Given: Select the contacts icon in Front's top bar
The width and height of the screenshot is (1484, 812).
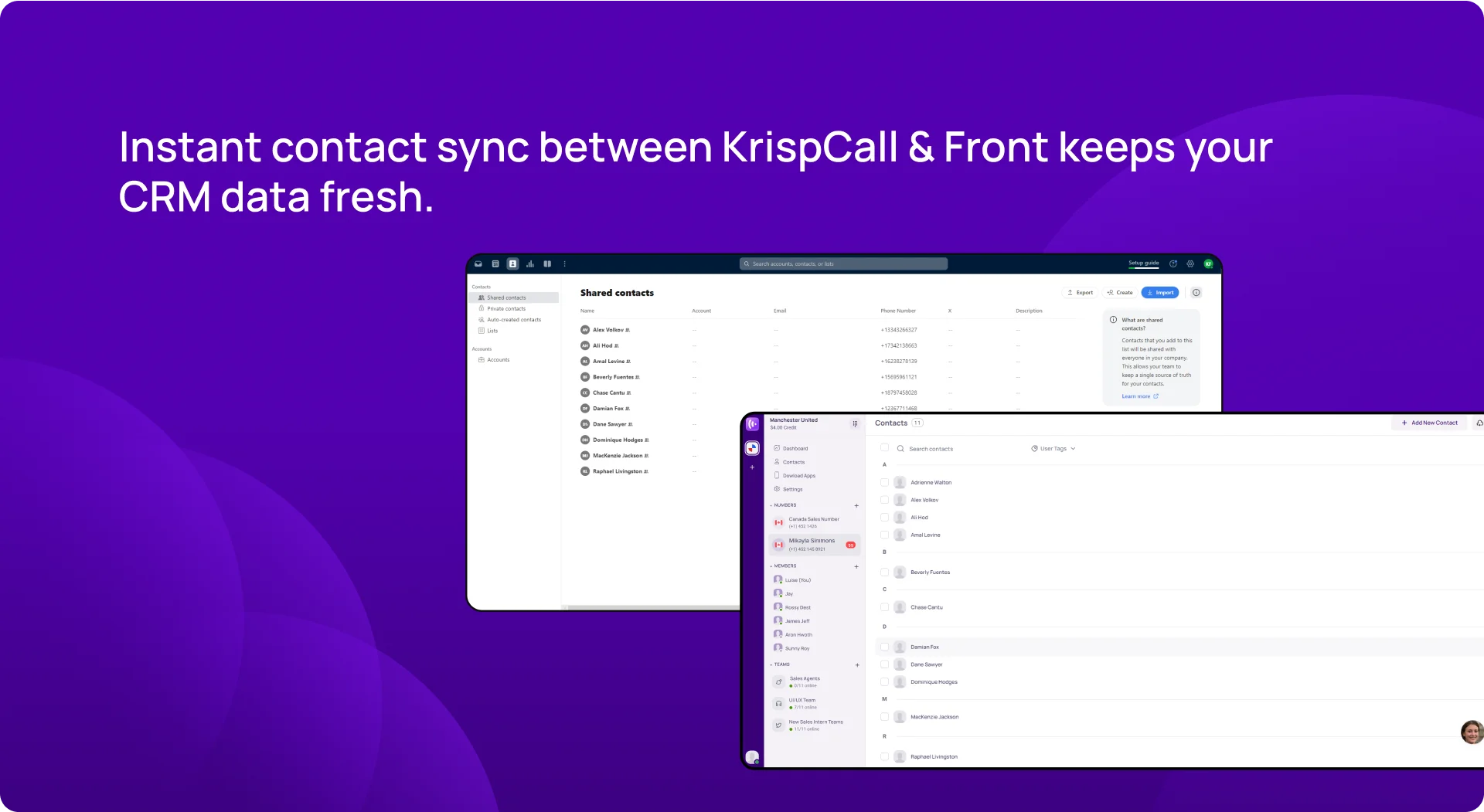Looking at the screenshot, I should click(512, 263).
